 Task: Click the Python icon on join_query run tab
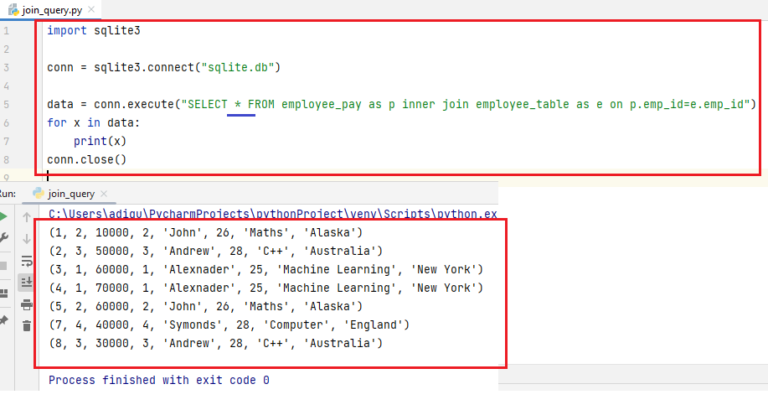pyautogui.click(x=38, y=193)
